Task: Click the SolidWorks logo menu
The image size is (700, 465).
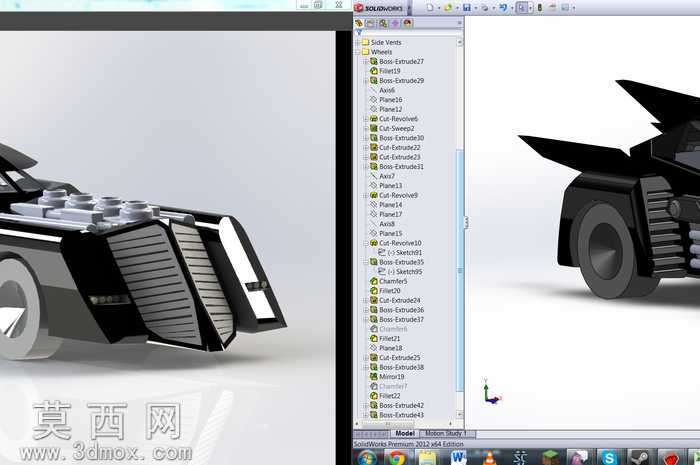Action: coord(379,8)
